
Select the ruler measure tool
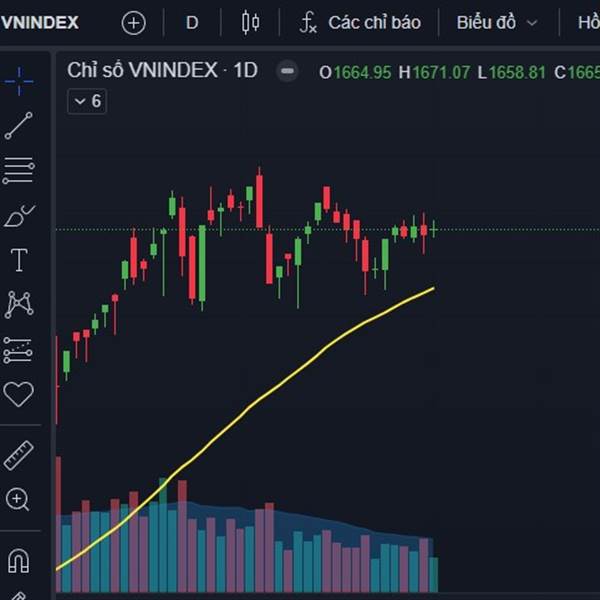pos(19,455)
